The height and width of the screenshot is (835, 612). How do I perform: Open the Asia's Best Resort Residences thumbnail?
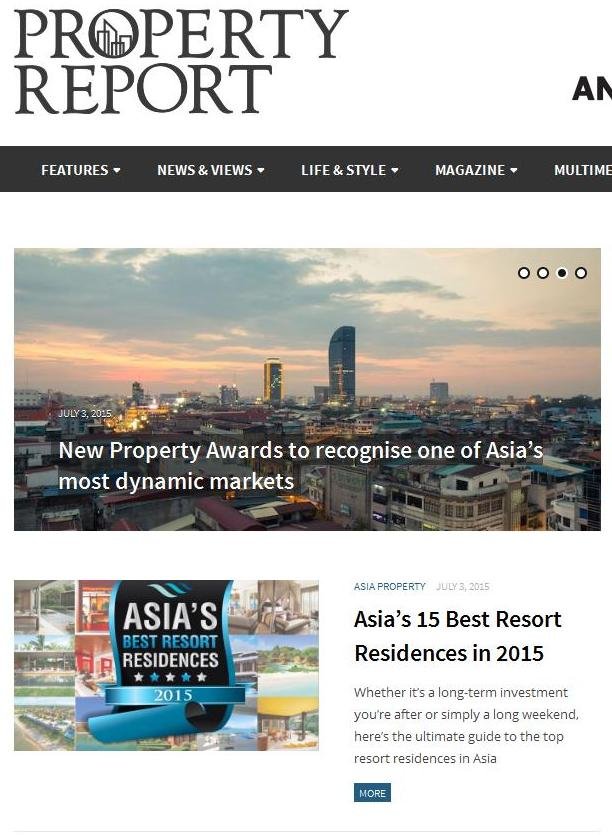point(166,665)
